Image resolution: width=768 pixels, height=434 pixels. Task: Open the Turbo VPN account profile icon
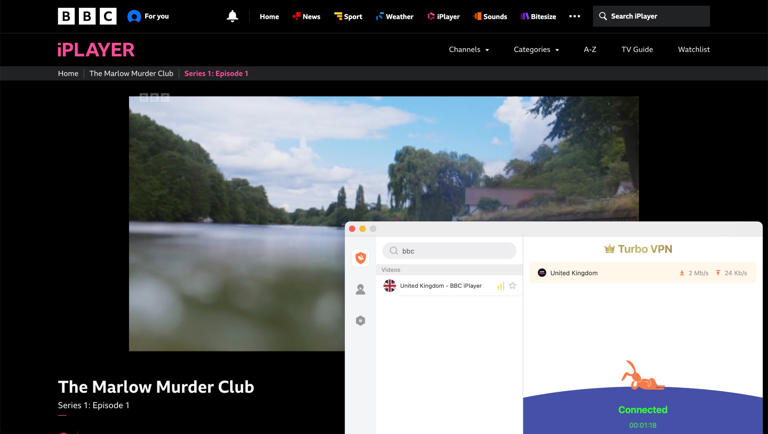tap(360, 289)
